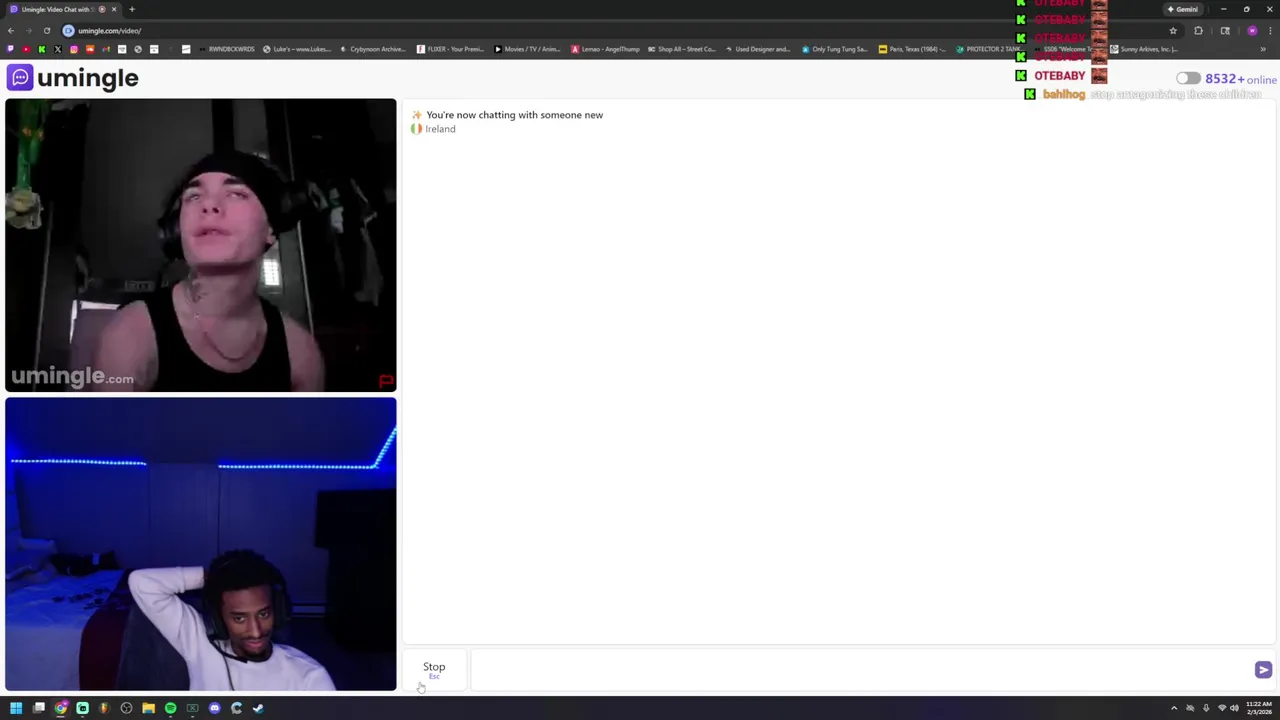Image resolution: width=1280 pixels, height=720 pixels.
Task: Click the 'Ireland' country text in chat
Action: (x=440, y=129)
